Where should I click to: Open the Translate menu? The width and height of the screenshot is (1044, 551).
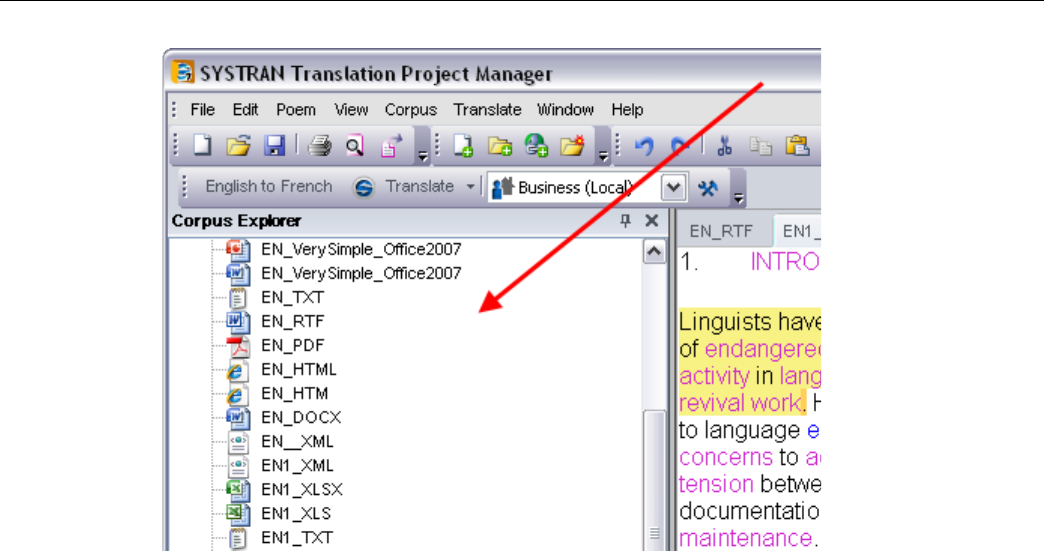click(487, 109)
